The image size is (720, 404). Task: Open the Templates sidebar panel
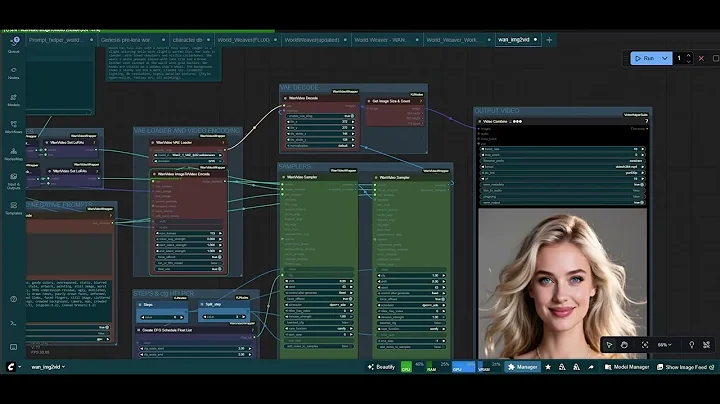click(14, 208)
